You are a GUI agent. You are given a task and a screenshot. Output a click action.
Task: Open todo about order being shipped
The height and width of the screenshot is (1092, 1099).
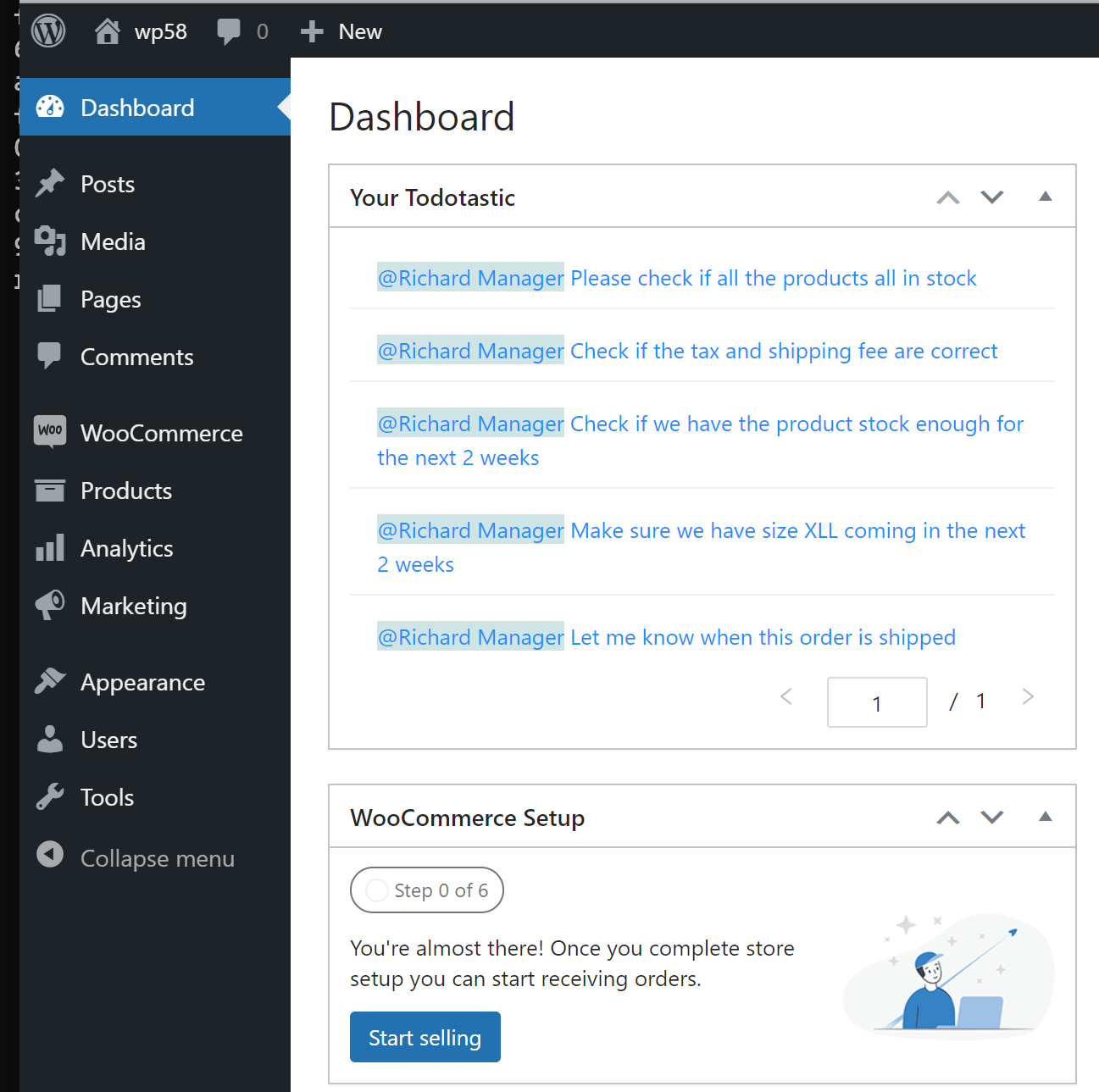click(666, 637)
